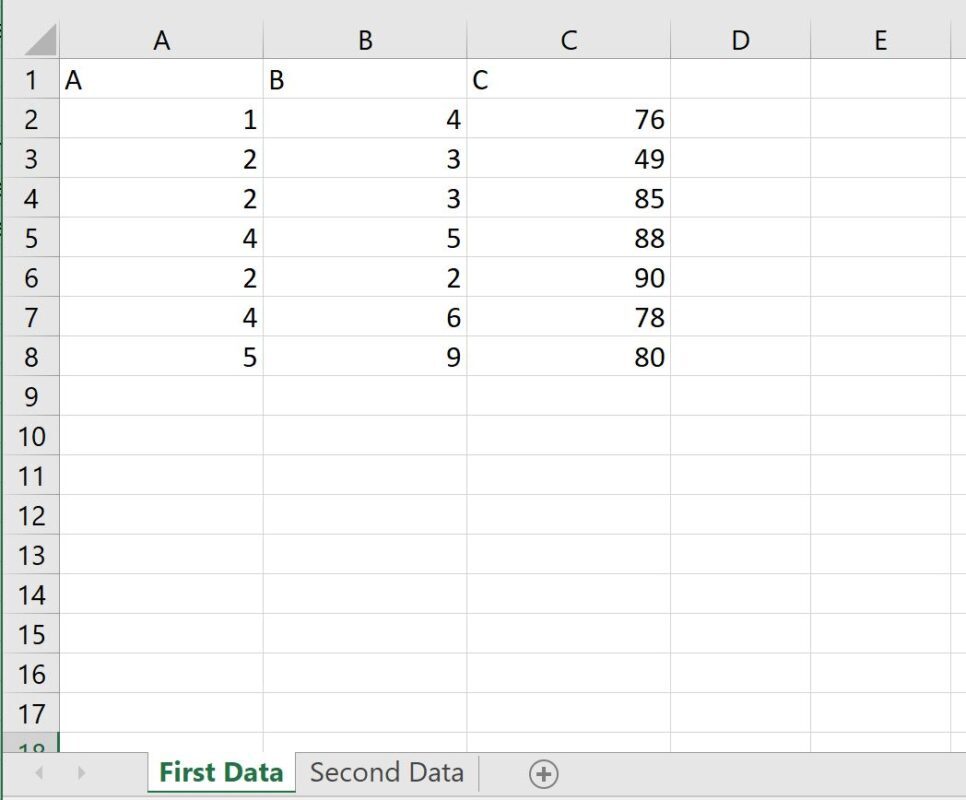
Task: Select column A header
Action: [x=161, y=40]
